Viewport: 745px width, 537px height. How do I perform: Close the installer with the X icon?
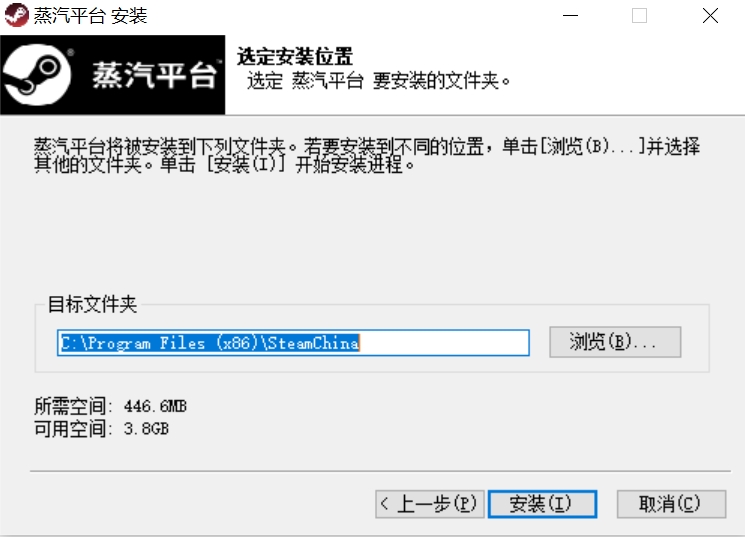(710, 16)
